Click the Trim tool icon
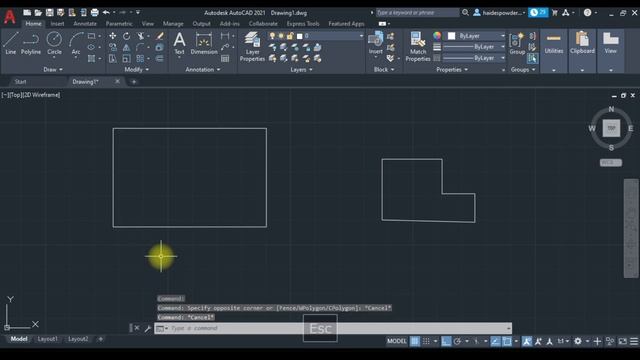 pyautogui.click(x=140, y=36)
